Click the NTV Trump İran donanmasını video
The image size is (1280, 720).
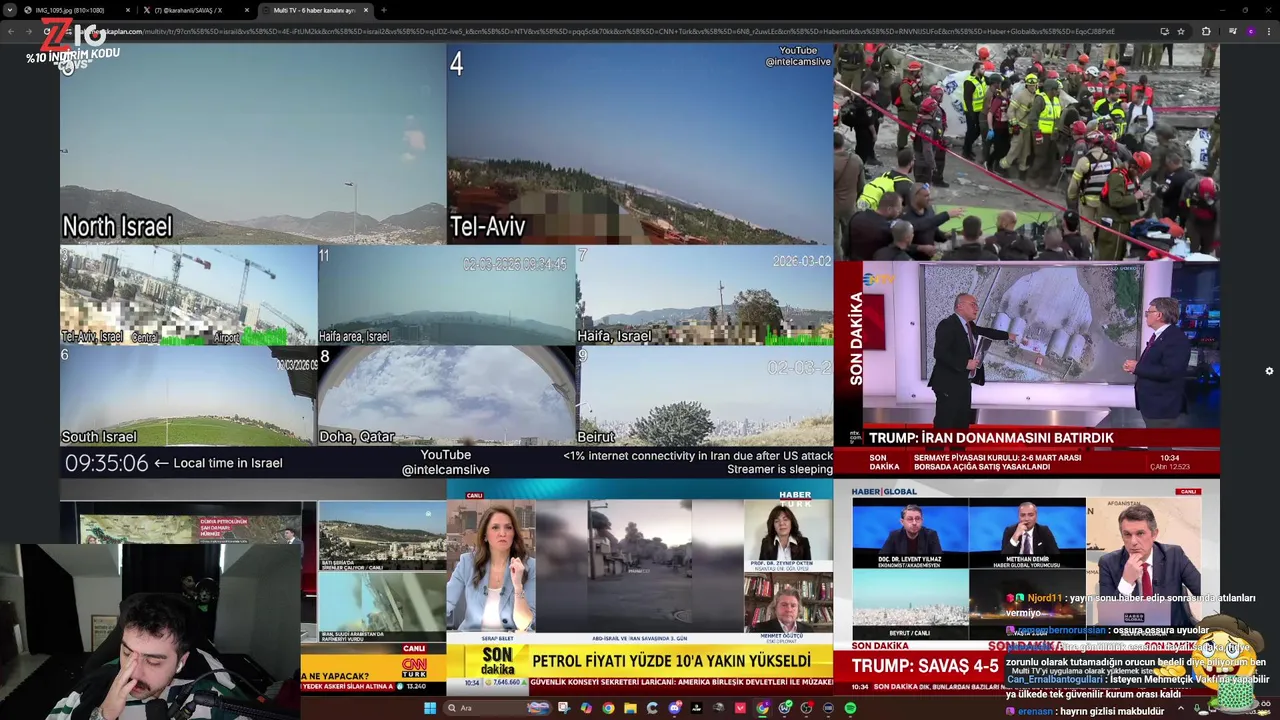[1027, 368]
